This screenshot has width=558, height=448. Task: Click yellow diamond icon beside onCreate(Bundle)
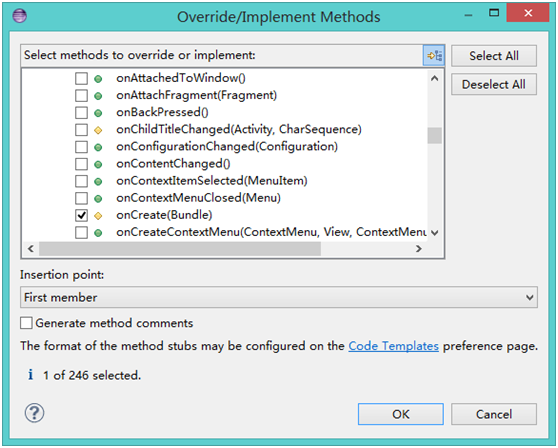pos(98,216)
